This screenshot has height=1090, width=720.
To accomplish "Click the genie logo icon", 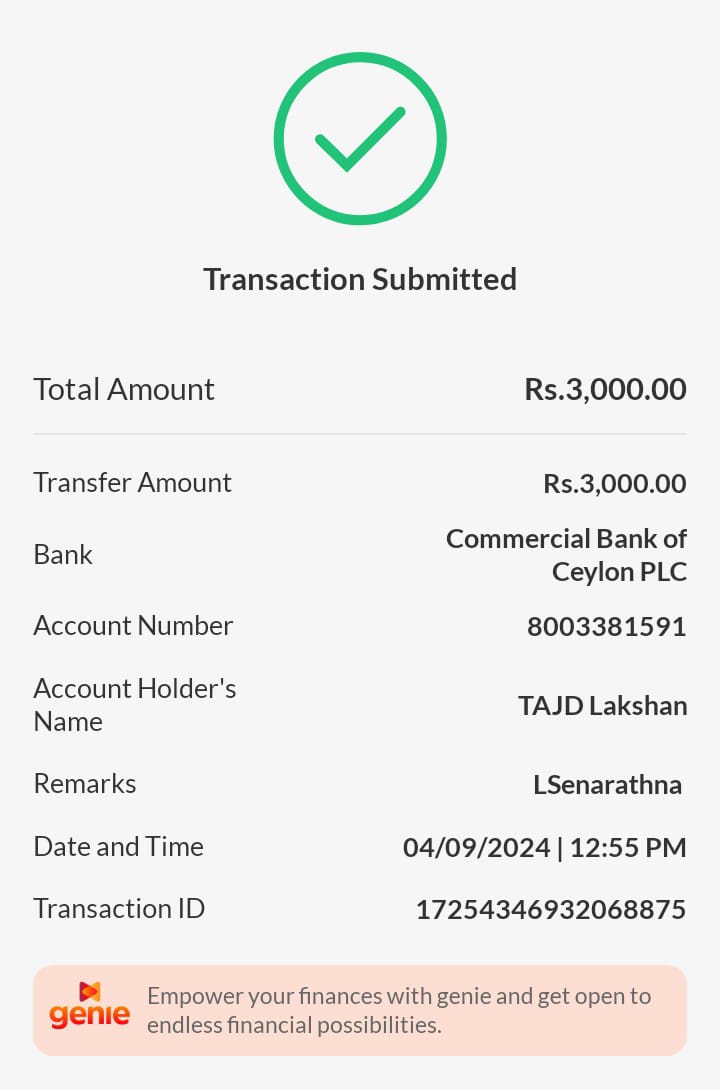I will click(x=90, y=1007).
